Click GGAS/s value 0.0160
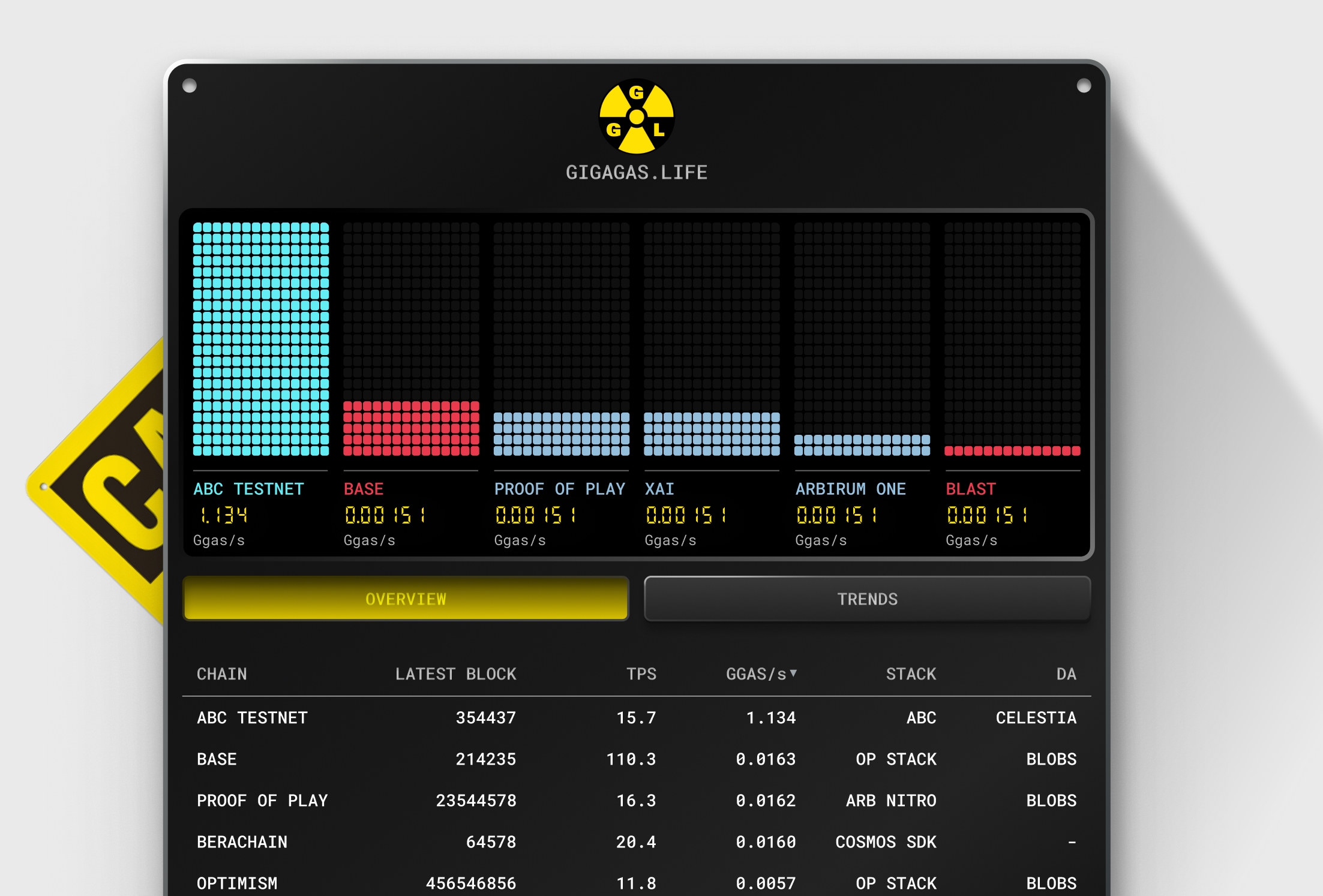 pyautogui.click(x=766, y=841)
